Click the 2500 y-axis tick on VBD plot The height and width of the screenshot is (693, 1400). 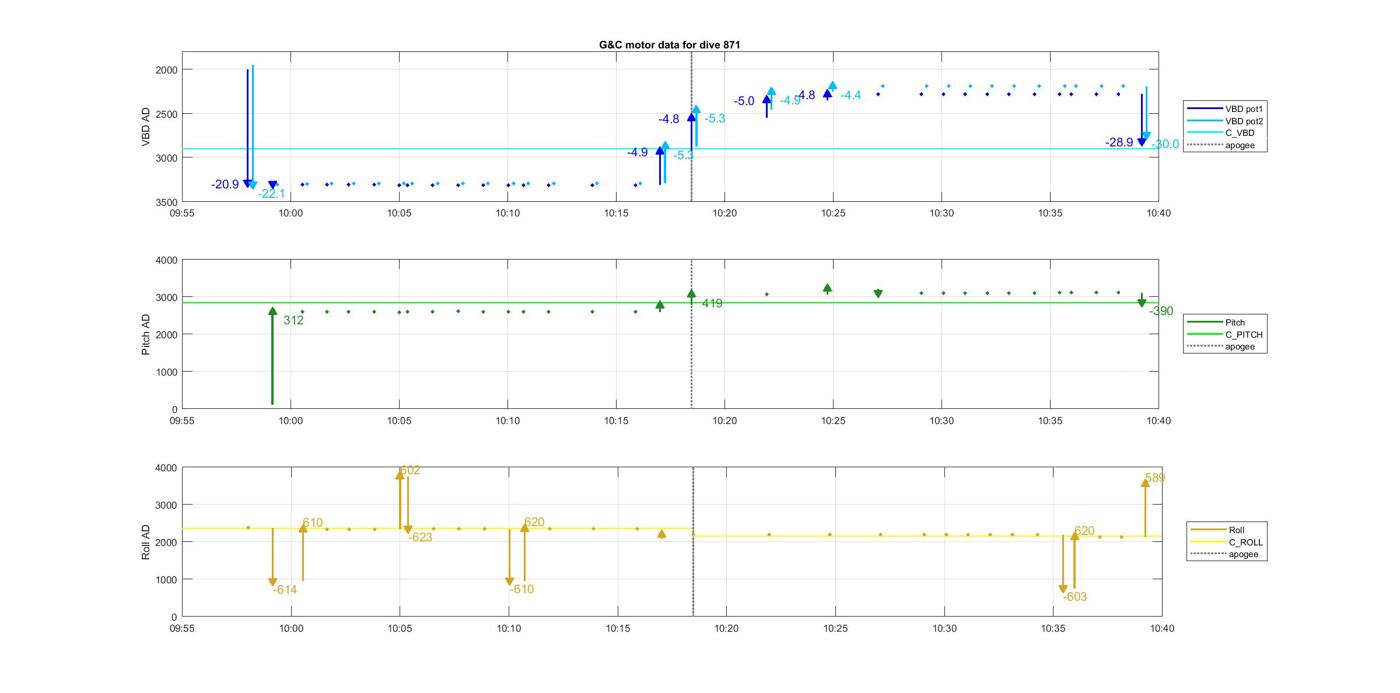166,114
